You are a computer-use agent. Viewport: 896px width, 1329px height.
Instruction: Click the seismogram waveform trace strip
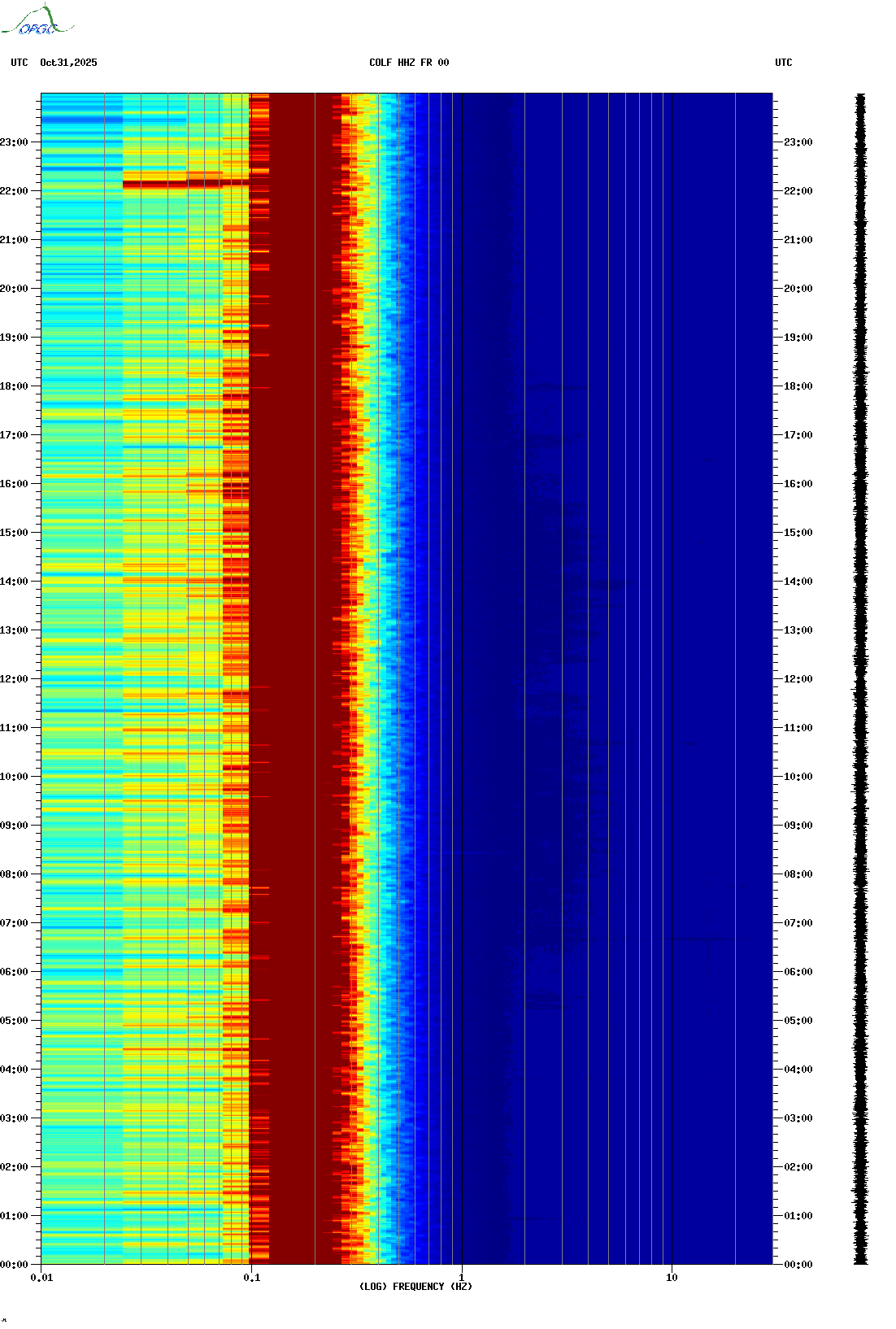[x=860, y=679]
